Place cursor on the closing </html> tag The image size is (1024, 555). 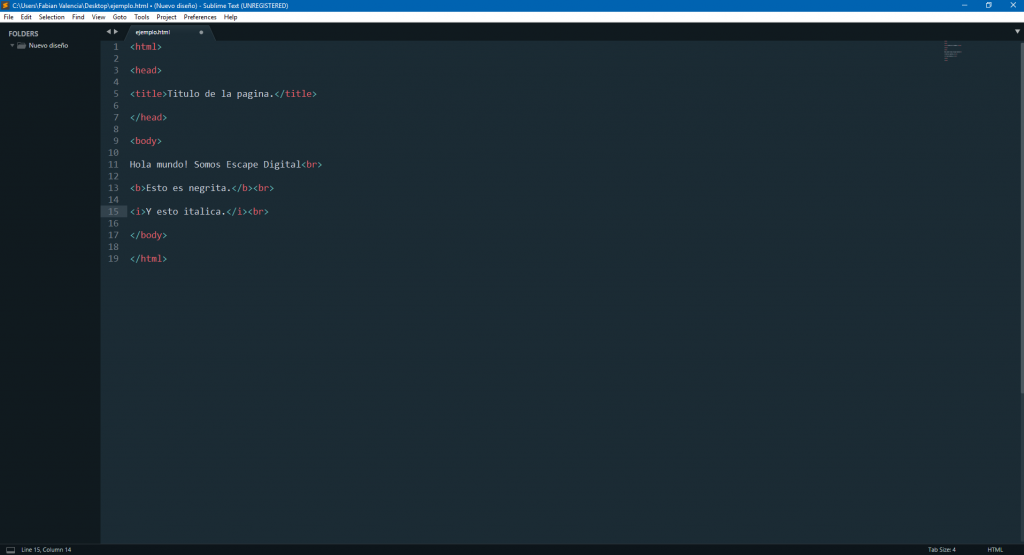coord(148,259)
